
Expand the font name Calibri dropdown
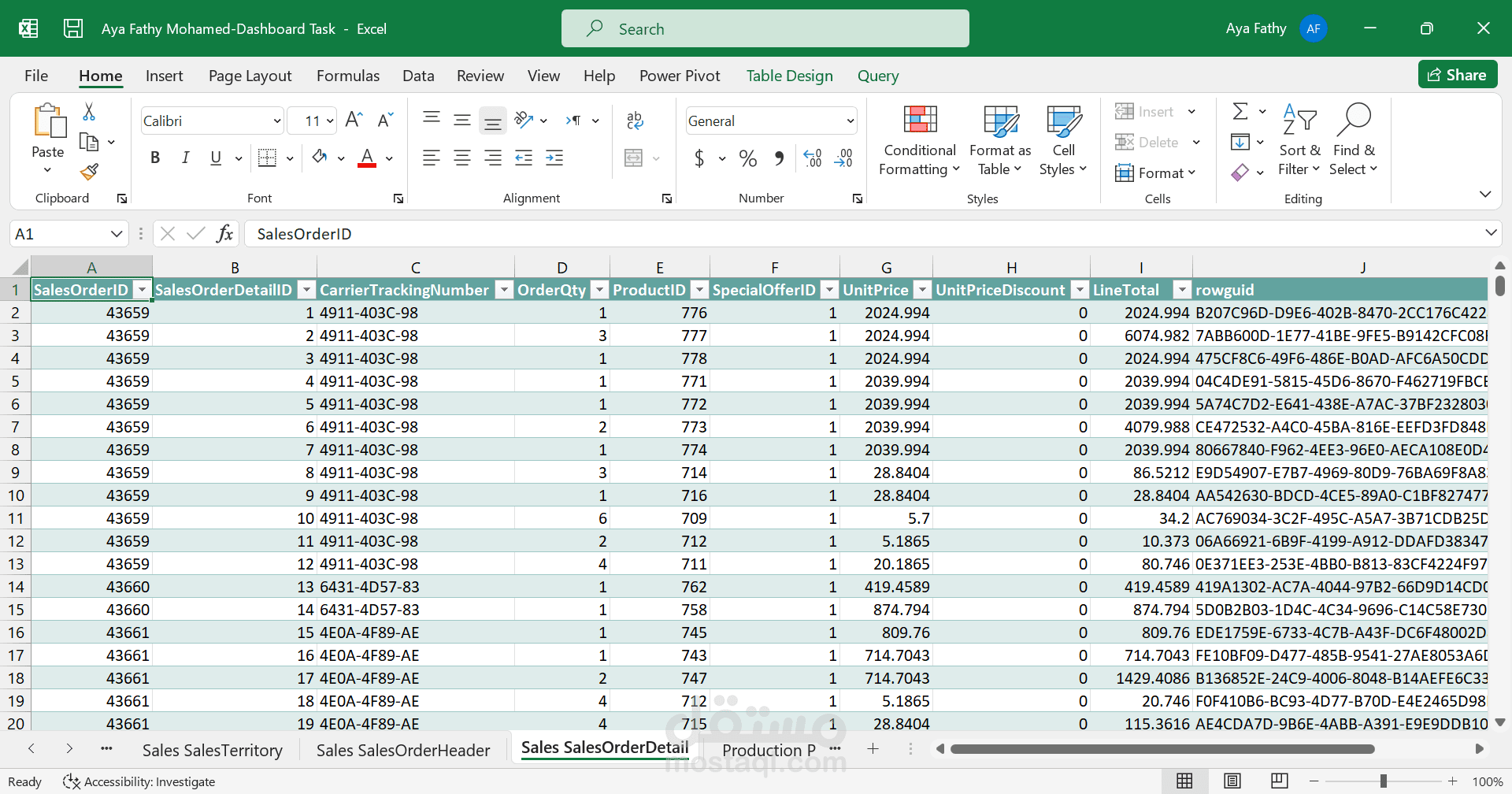[276, 121]
